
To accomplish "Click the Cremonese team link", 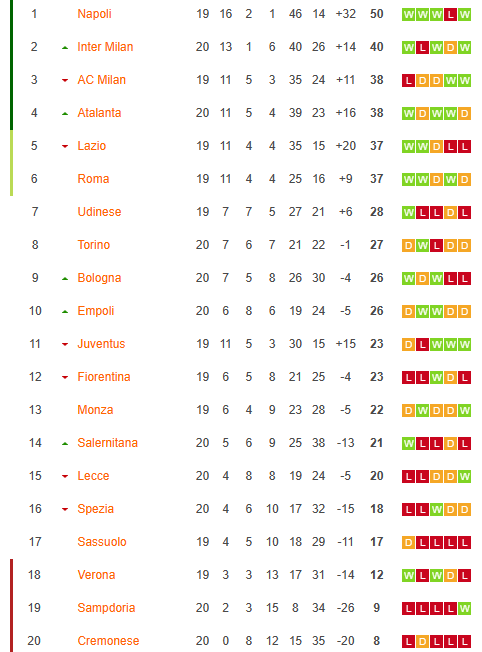I will click(108, 641).
